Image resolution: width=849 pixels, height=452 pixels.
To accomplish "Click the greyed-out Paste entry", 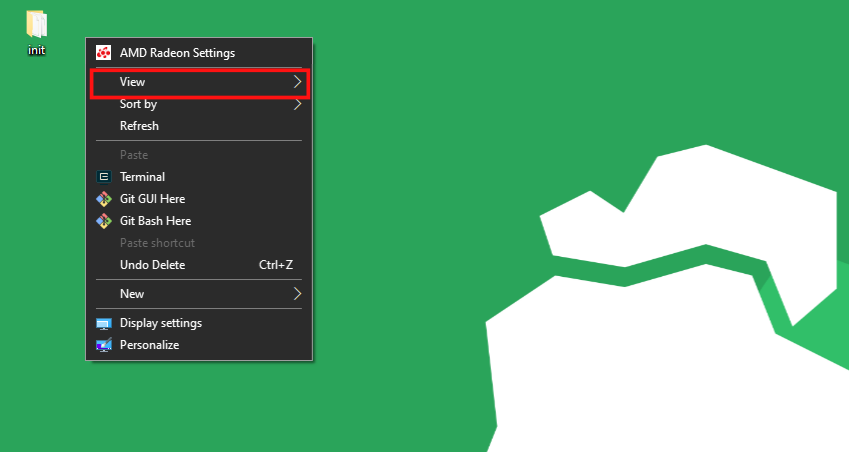I will 199,155.
